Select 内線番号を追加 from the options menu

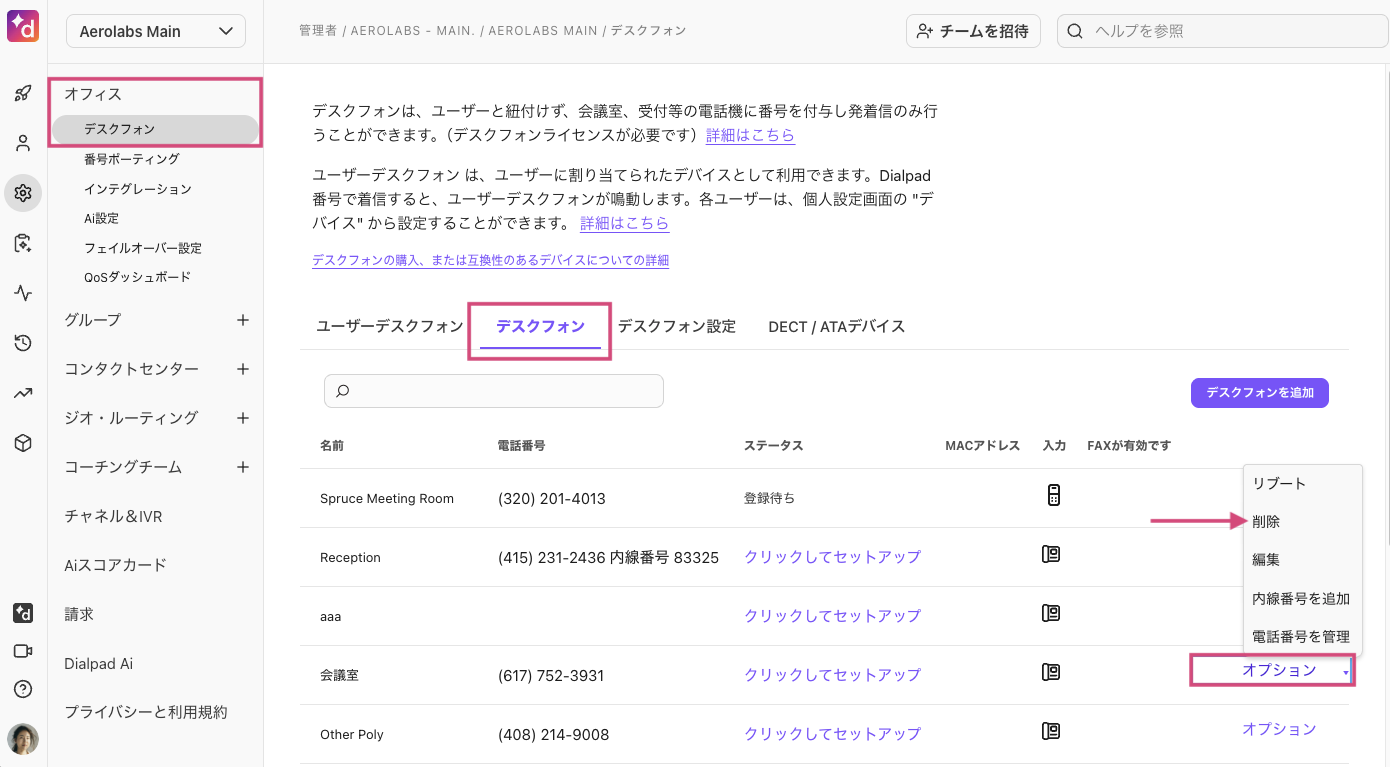(1303, 598)
